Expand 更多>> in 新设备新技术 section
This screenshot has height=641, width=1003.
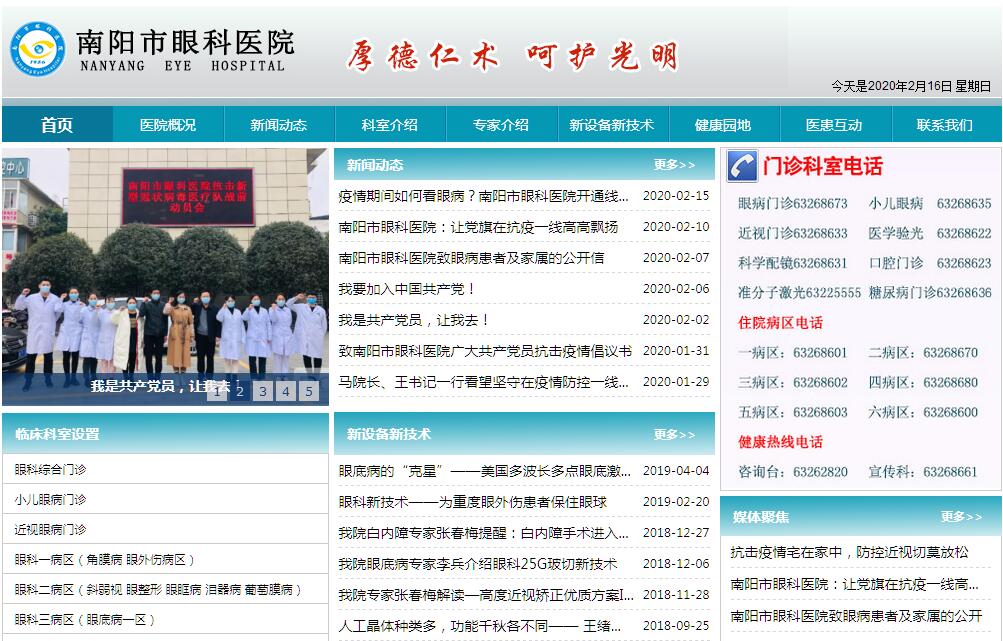click(x=674, y=435)
